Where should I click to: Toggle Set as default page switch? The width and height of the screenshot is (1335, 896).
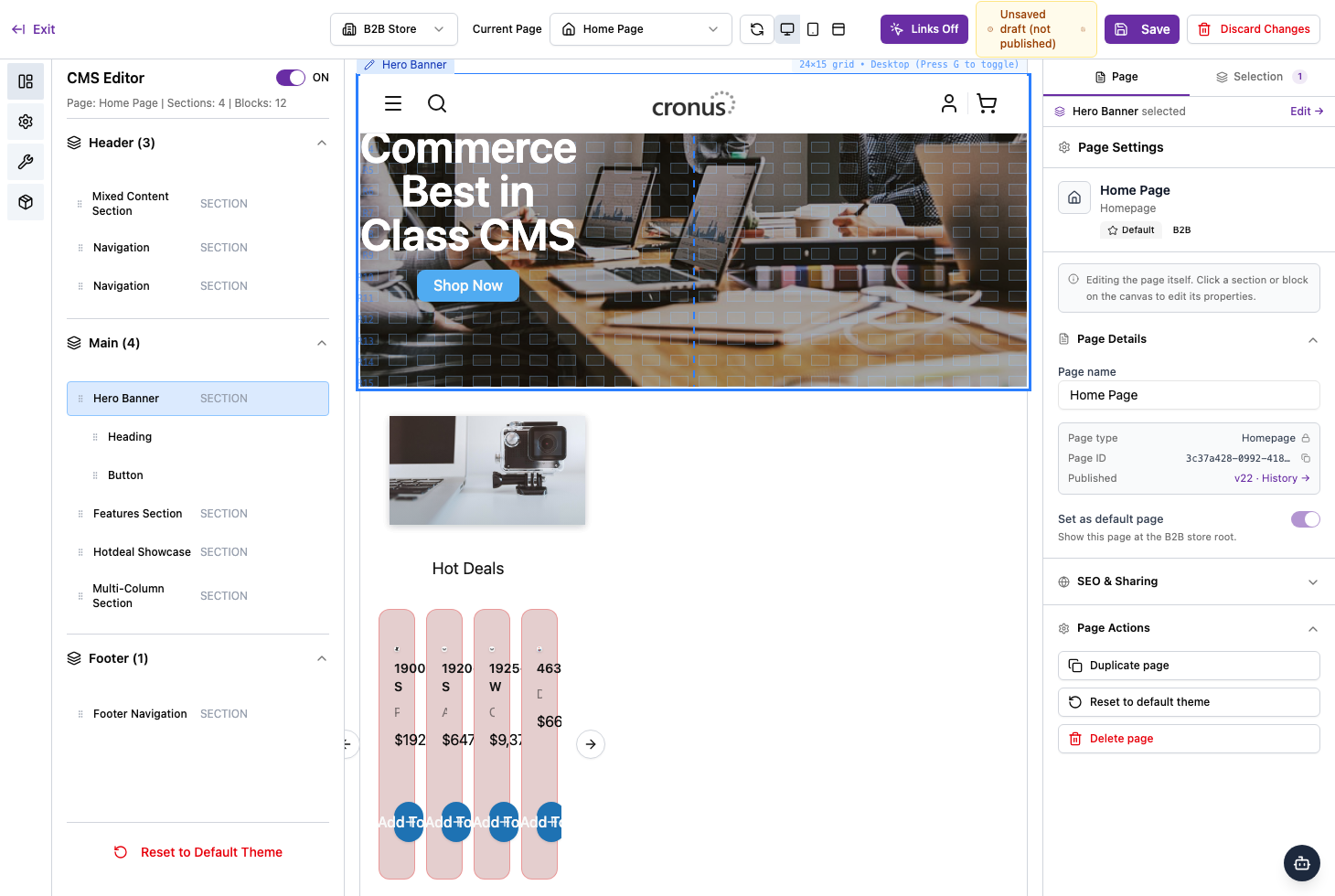click(1306, 519)
